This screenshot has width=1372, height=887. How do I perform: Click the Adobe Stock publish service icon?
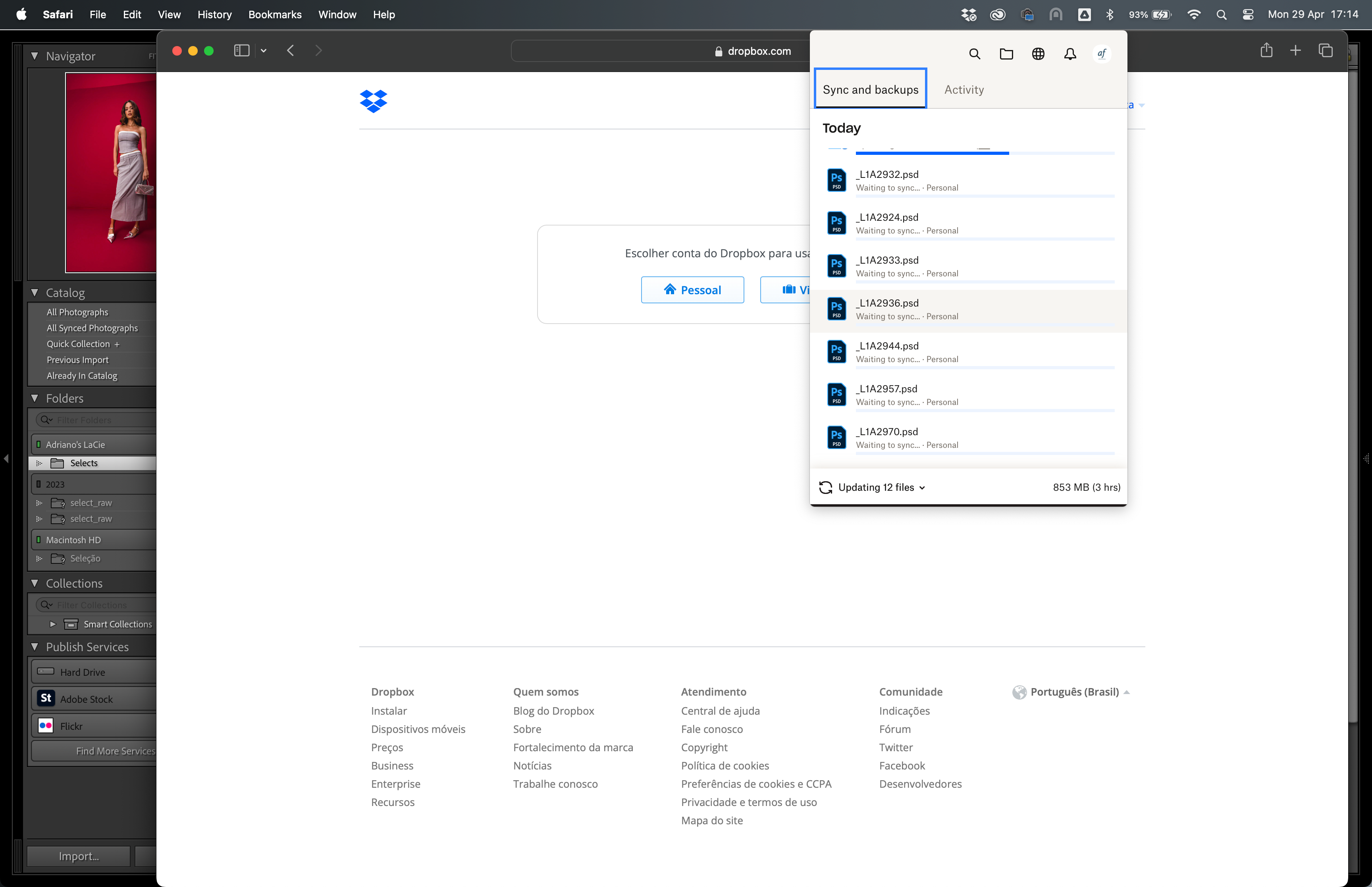[46, 698]
